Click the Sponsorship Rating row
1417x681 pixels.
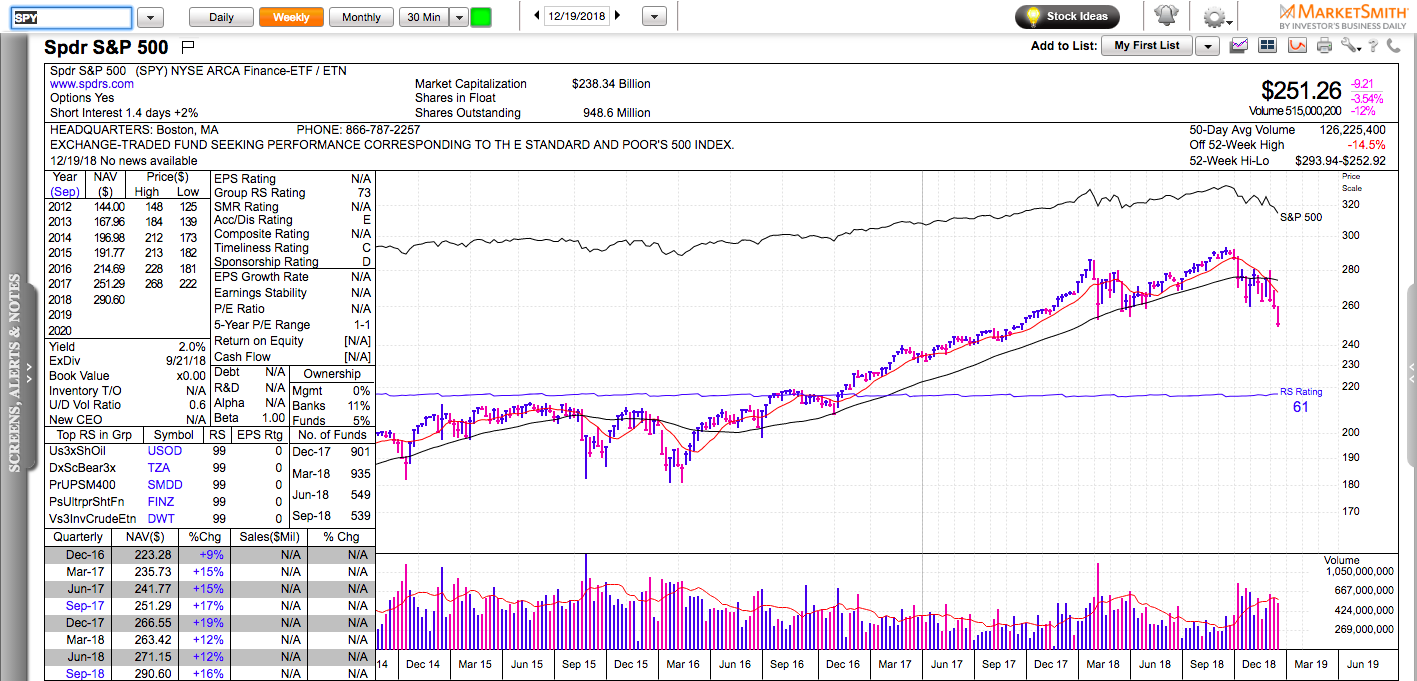click(x=292, y=262)
